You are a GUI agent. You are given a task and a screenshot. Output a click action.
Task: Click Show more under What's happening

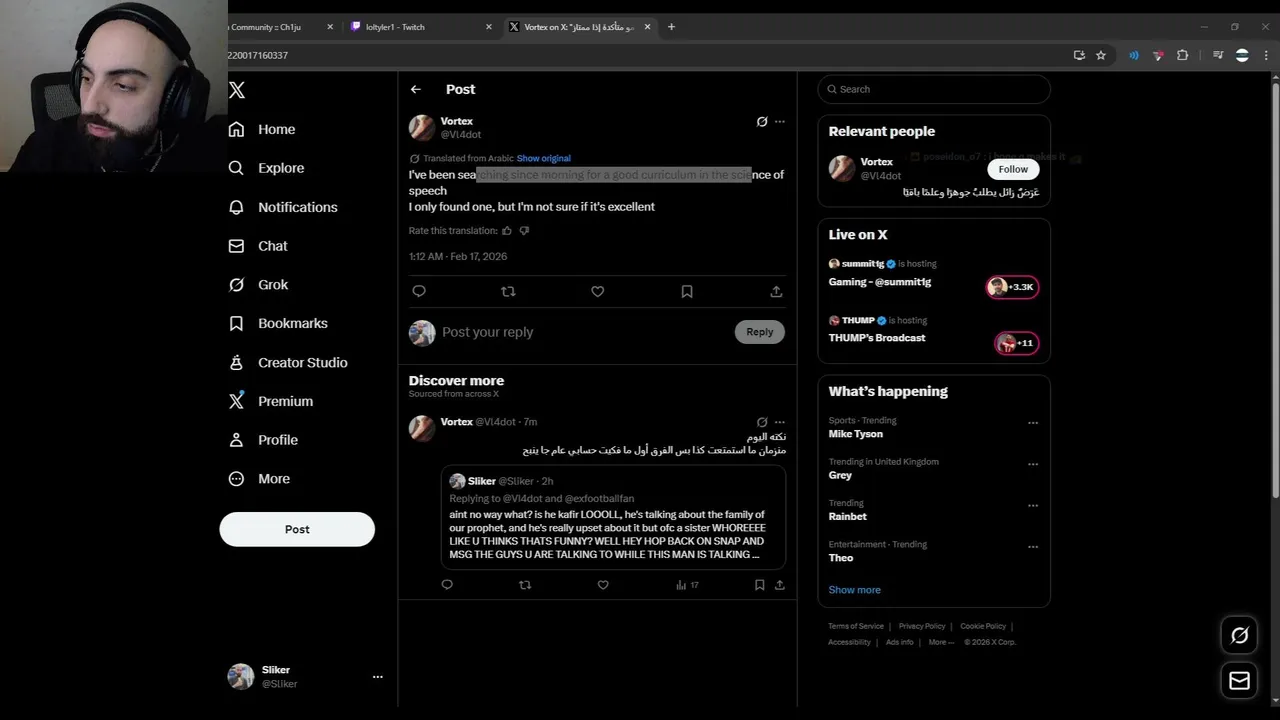tap(855, 590)
